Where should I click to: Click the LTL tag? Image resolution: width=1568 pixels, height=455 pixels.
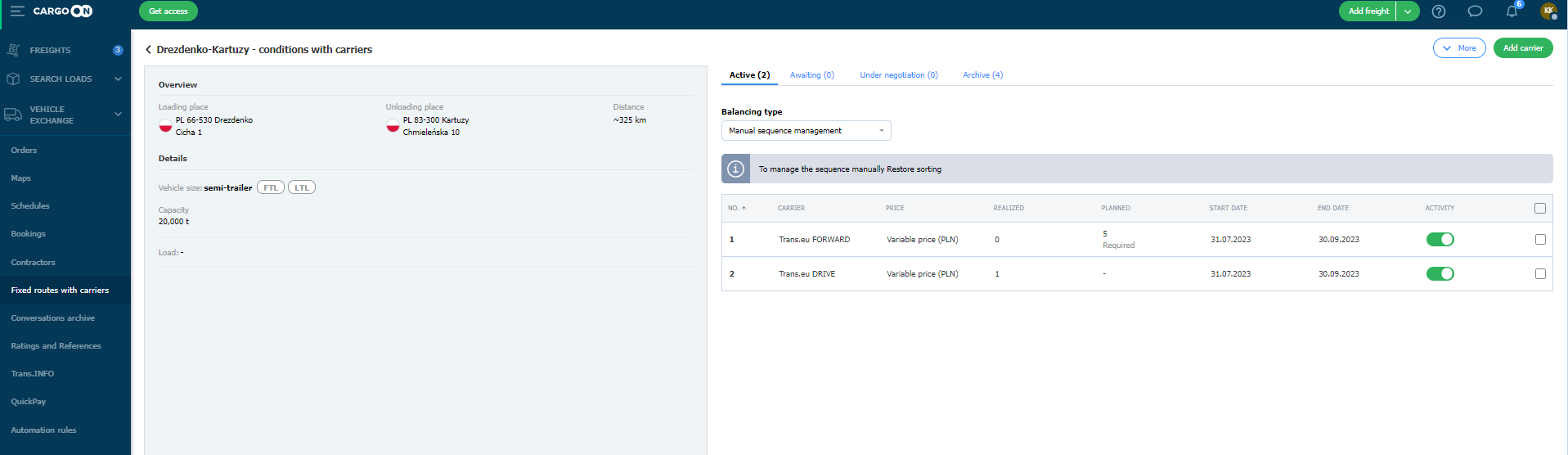(302, 187)
